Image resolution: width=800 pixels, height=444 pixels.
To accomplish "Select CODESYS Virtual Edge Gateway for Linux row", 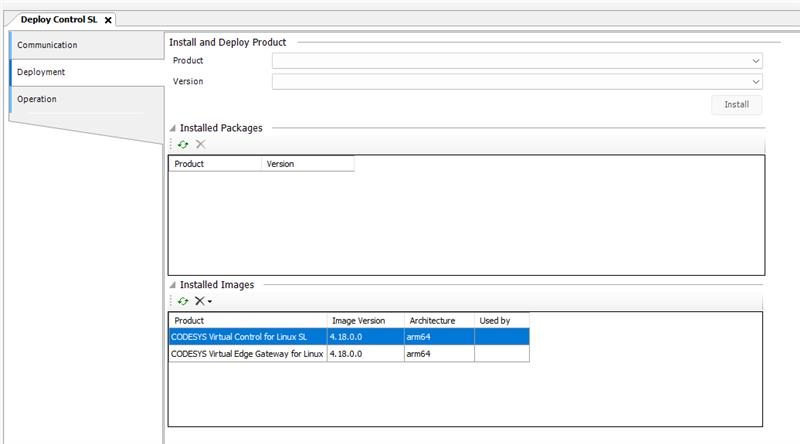I will tap(247, 353).
